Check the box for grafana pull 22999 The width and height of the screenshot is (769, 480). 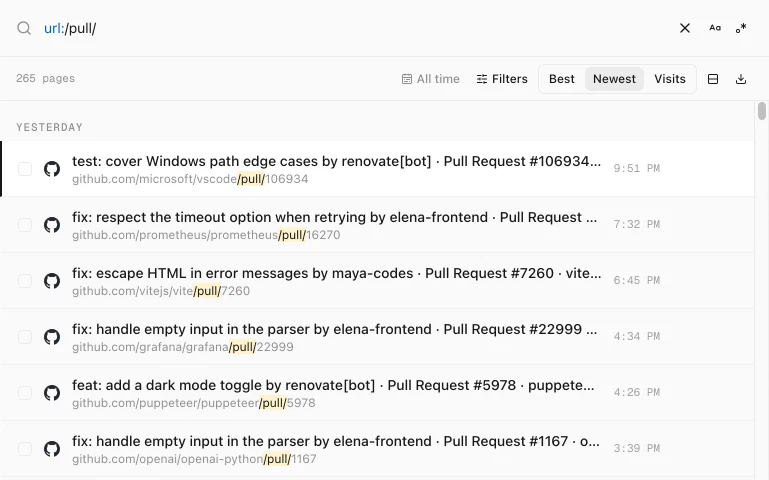click(25, 336)
